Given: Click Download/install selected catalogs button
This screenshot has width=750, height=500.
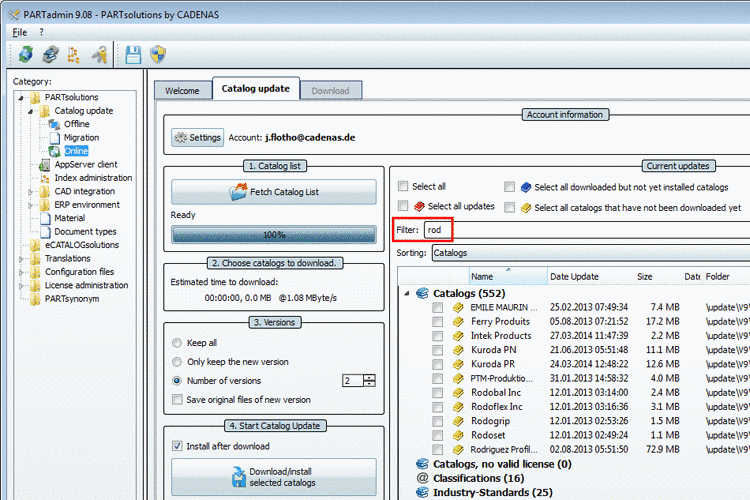Looking at the screenshot, I should (x=274, y=477).
